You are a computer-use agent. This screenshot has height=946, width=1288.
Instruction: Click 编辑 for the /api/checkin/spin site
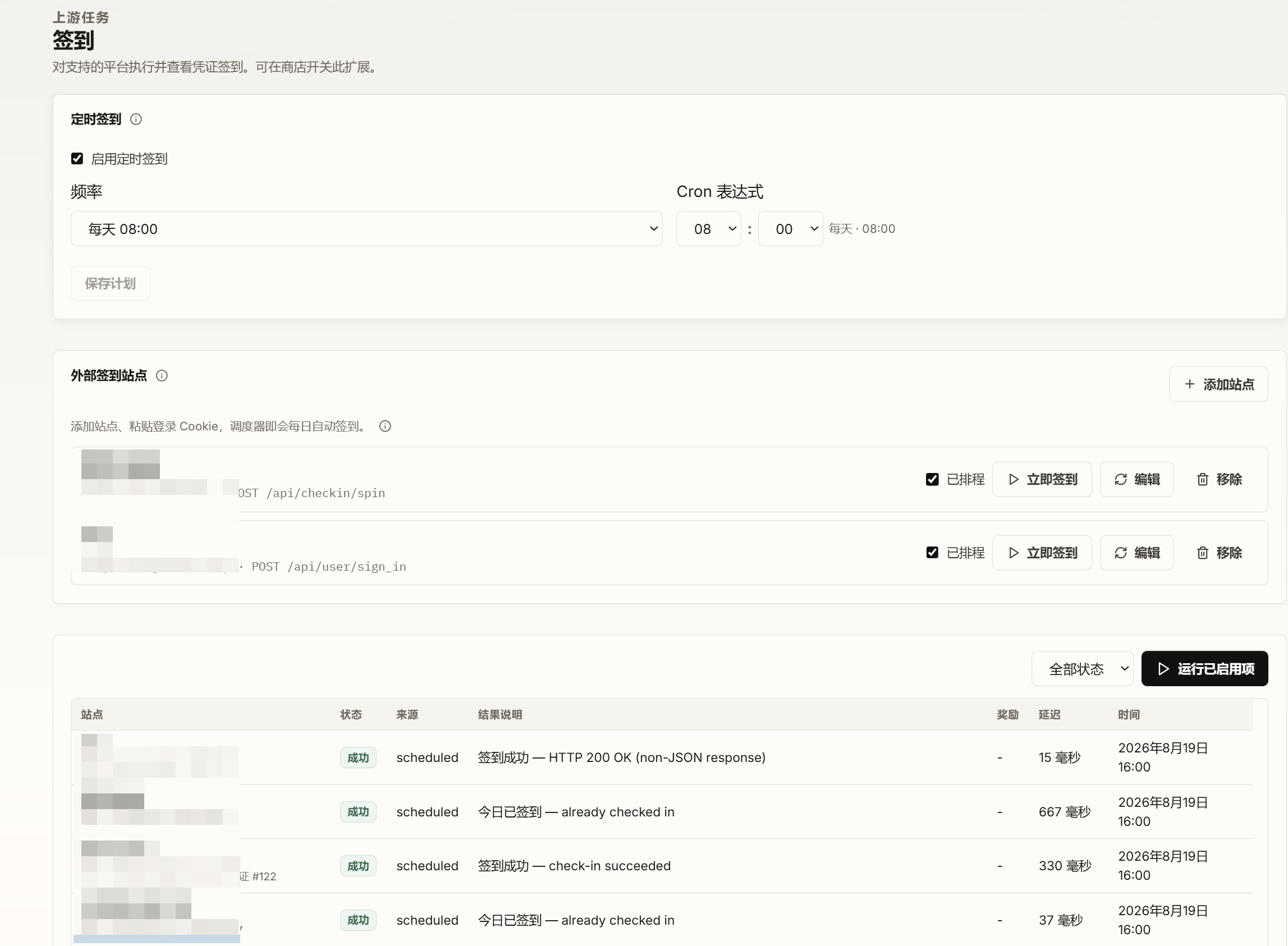coord(1137,479)
